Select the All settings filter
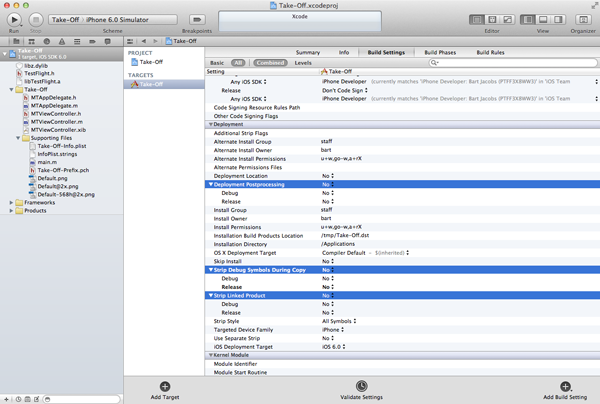 click(238, 63)
